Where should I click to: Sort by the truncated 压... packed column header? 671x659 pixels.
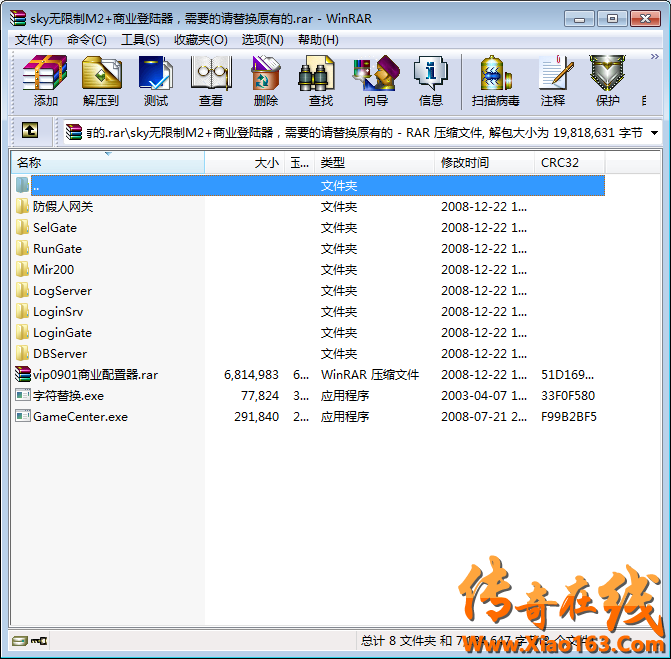tap(300, 163)
